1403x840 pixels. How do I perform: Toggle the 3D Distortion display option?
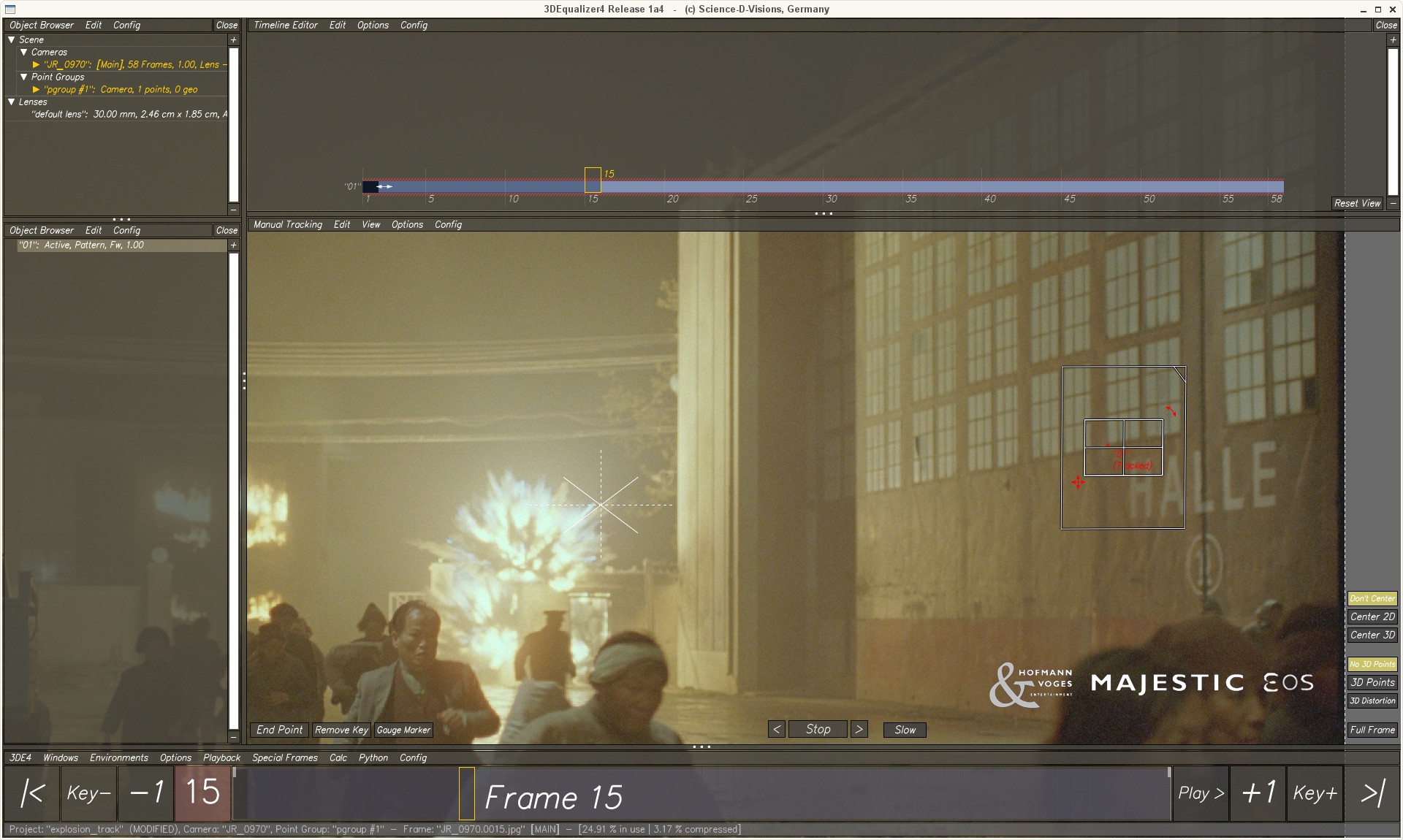[x=1372, y=700]
